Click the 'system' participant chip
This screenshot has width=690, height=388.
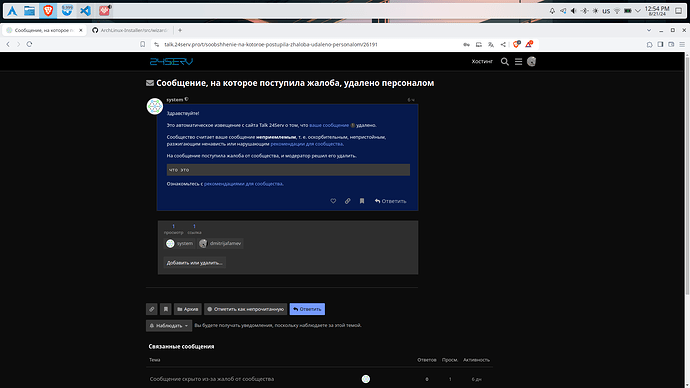[180, 243]
